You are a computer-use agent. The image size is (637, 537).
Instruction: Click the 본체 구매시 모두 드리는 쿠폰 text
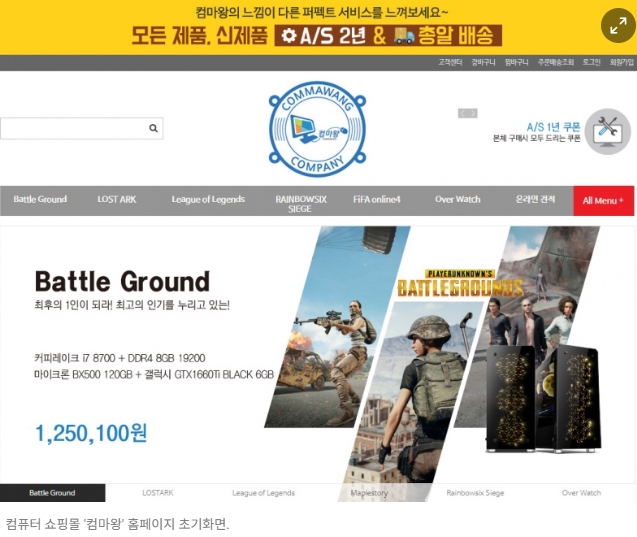[x=536, y=139]
